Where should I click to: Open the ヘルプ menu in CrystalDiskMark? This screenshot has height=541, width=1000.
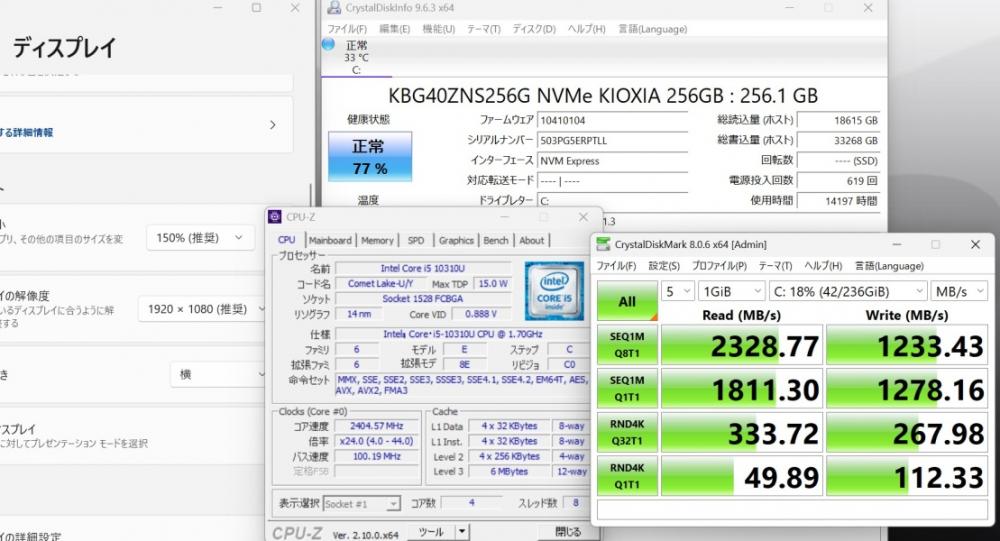pyautogui.click(x=823, y=266)
